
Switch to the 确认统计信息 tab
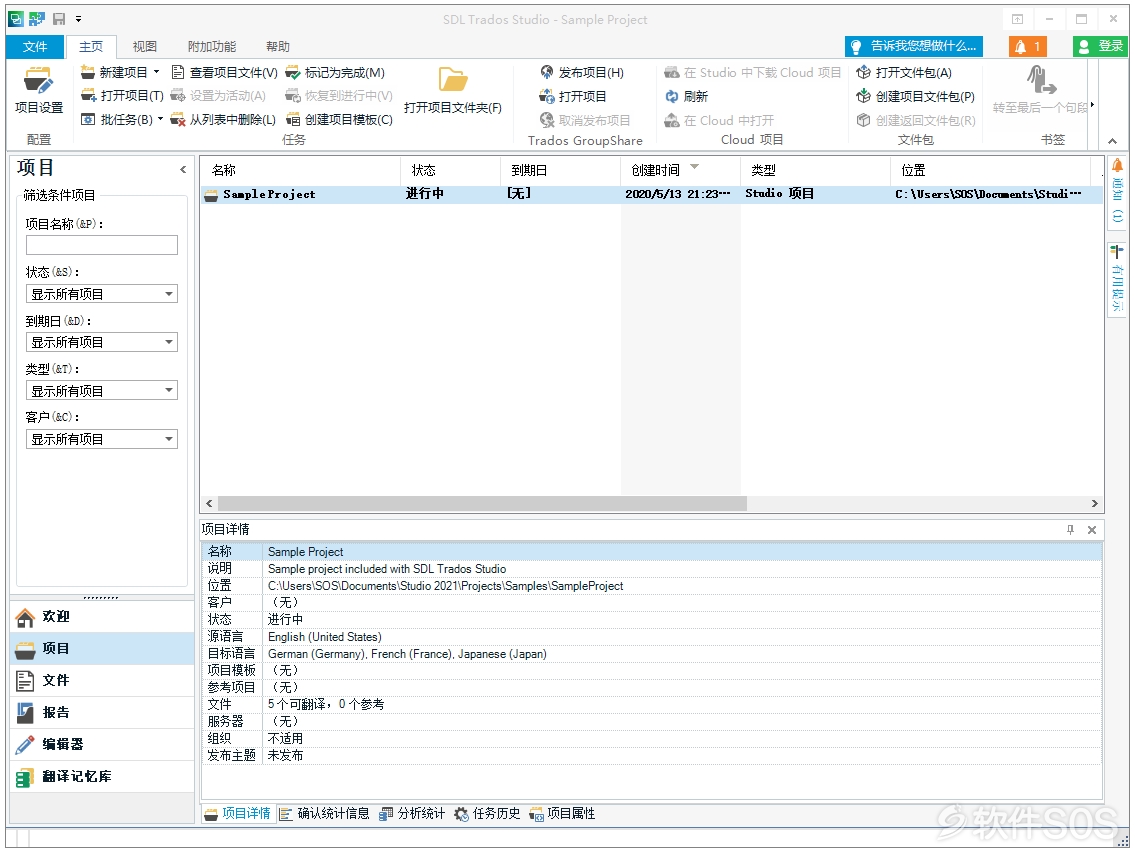[325, 813]
